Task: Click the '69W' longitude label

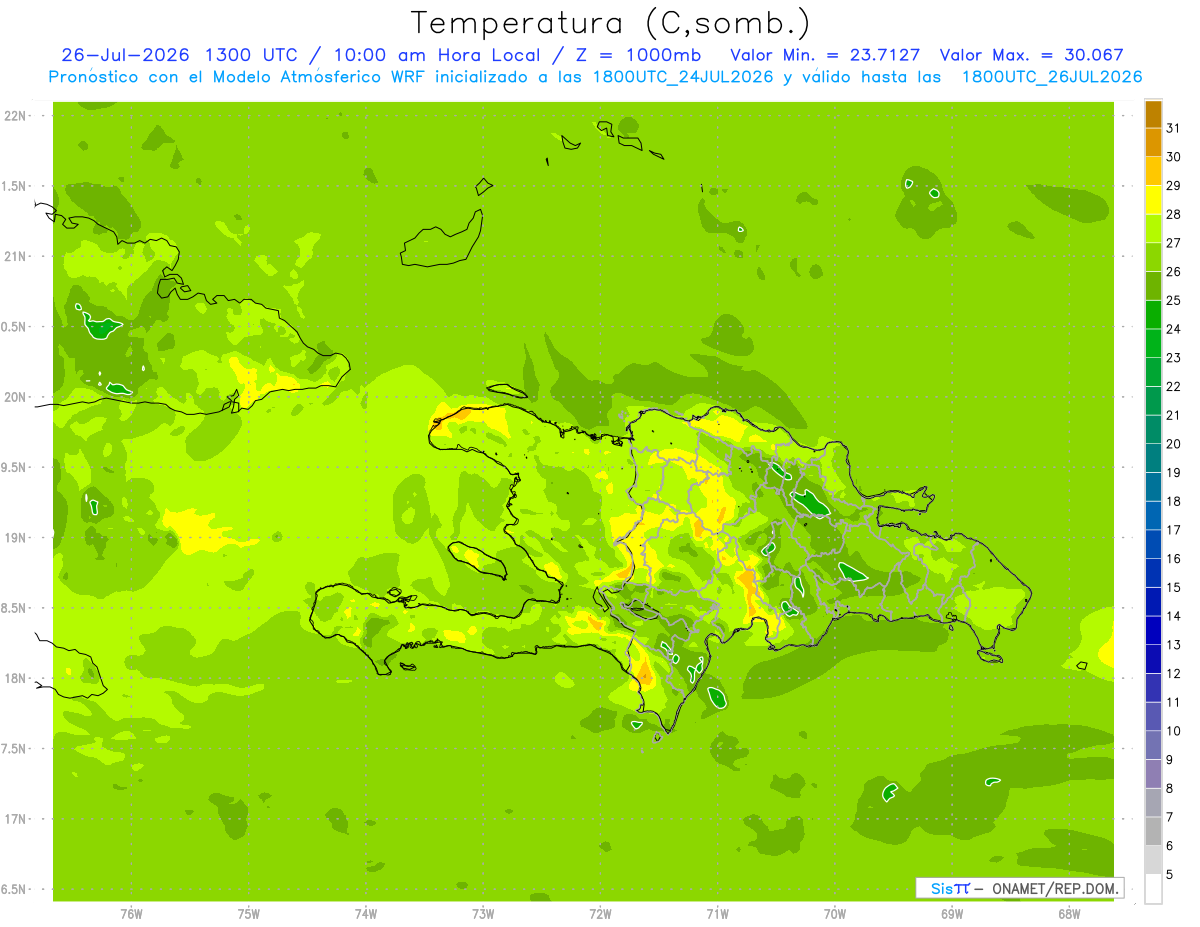Action: tap(952, 914)
